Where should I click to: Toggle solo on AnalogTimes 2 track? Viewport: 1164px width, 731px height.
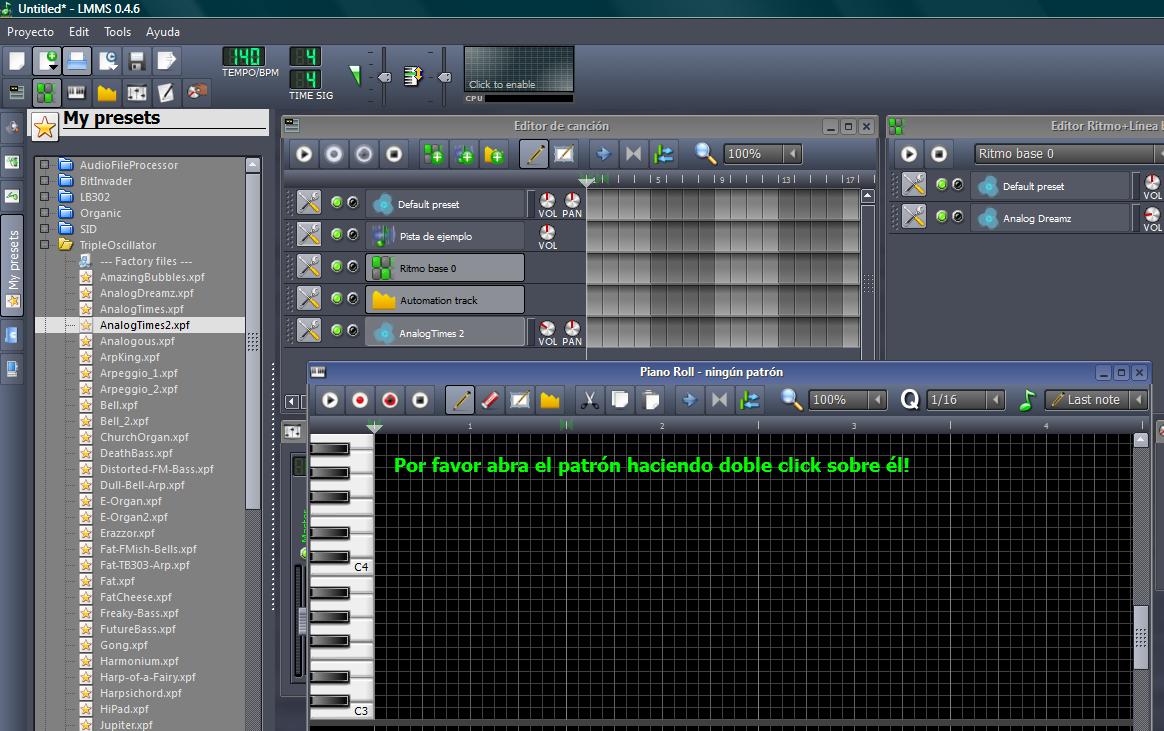click(x=353, y=330)
